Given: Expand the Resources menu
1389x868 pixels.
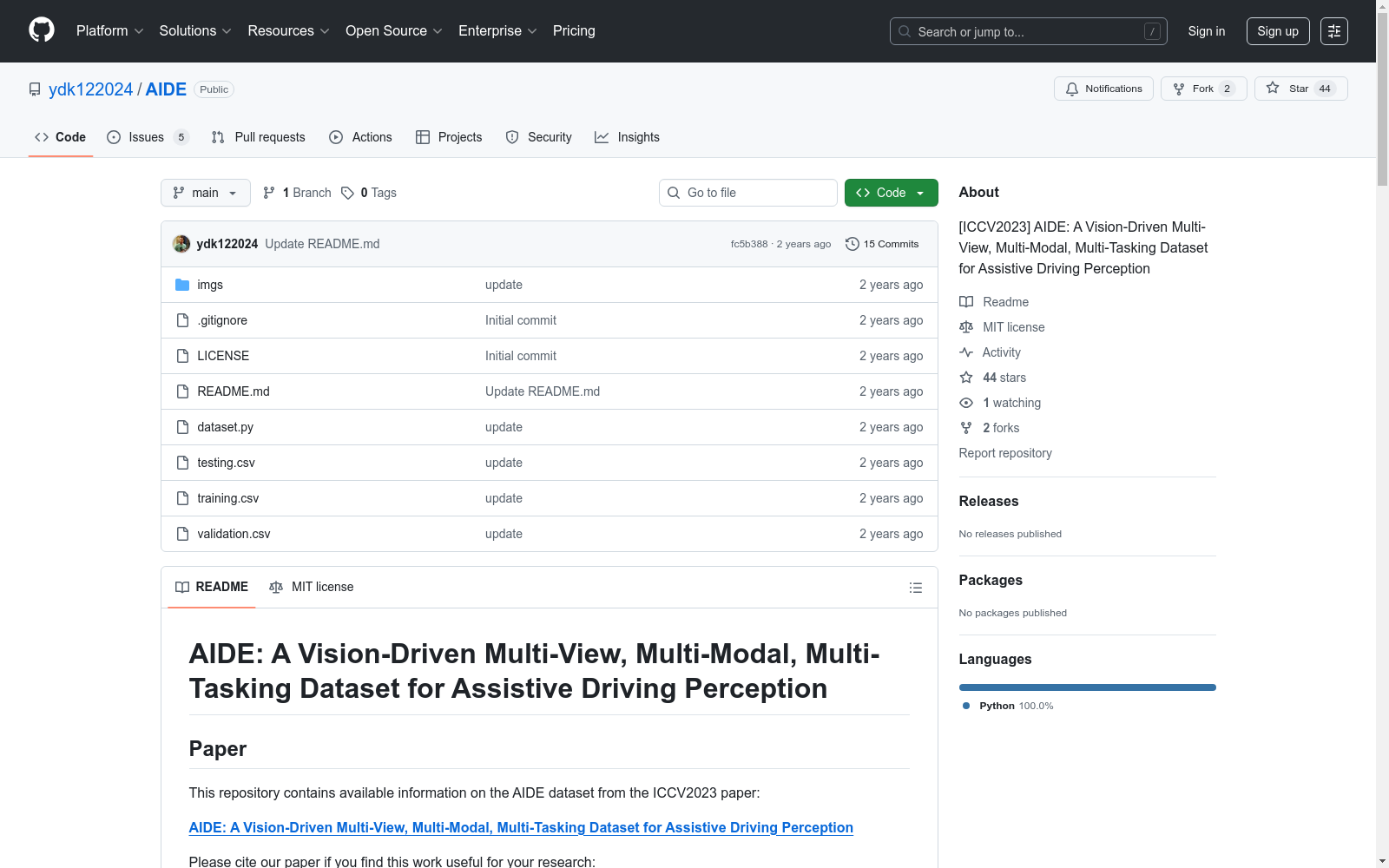Looking at the screenshot, I should [289, 30].
